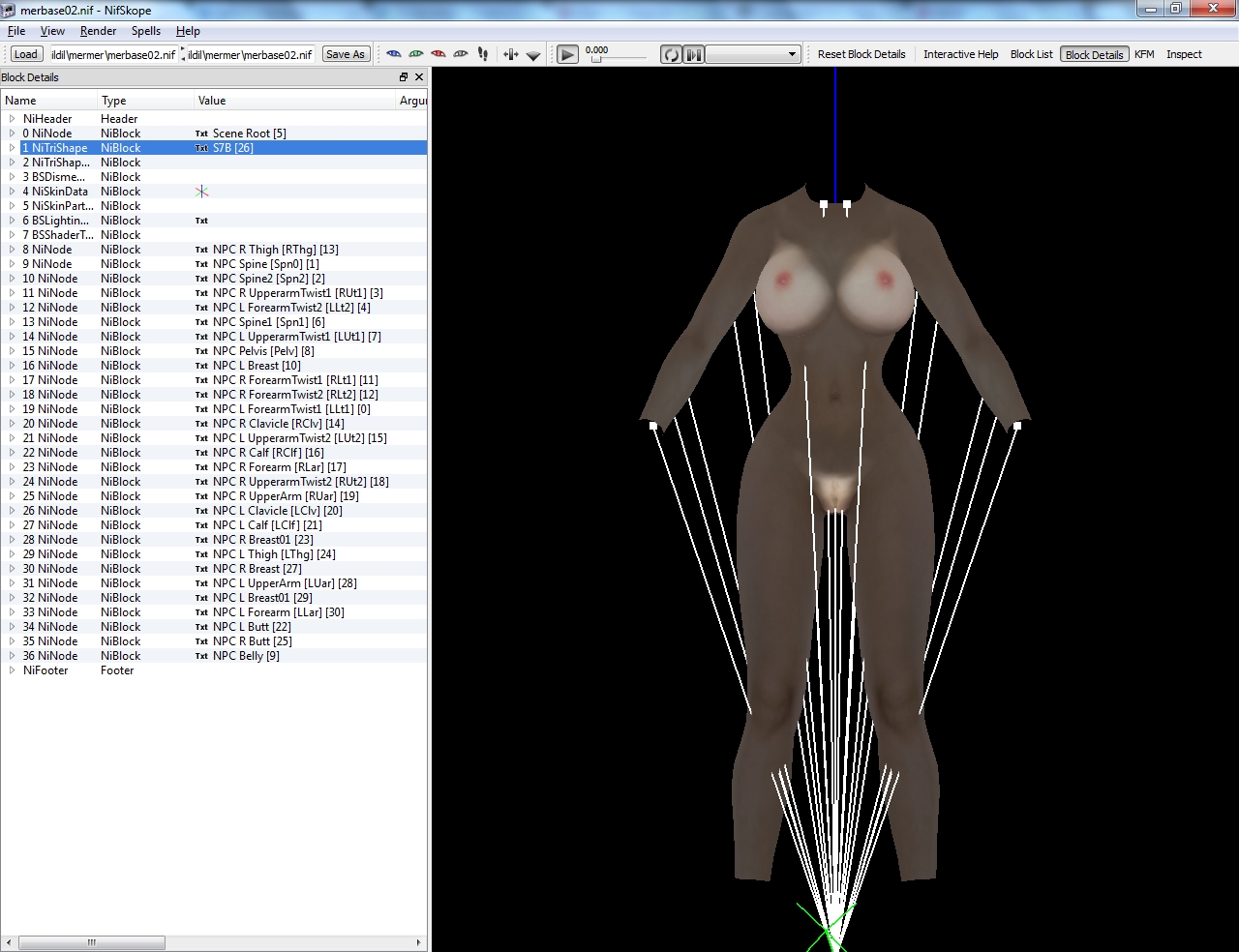
Task: Click the Save As button
Action: pyautogui.click(x=346, y=54)
